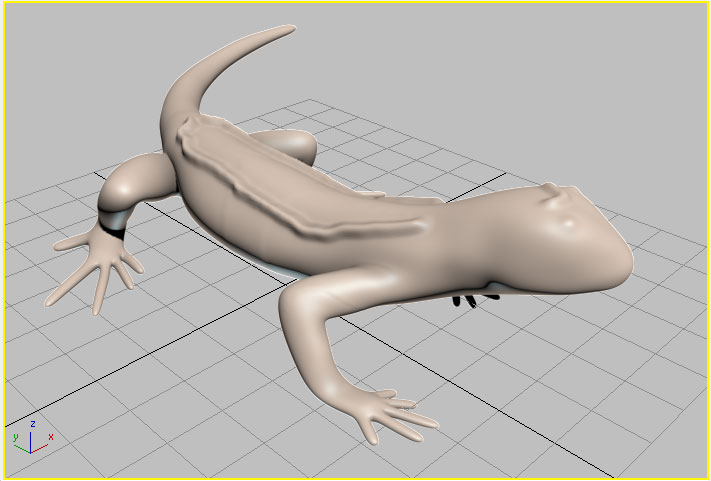
Task: Click the red "x" axis label
Action: coord(51,437)
